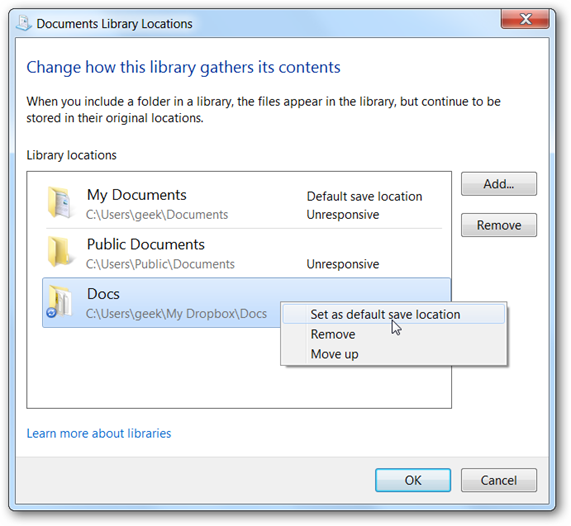Viewport: 571px width, 526px height.
Task: Click the Docs folder icon
Action: tap(60, 301)
